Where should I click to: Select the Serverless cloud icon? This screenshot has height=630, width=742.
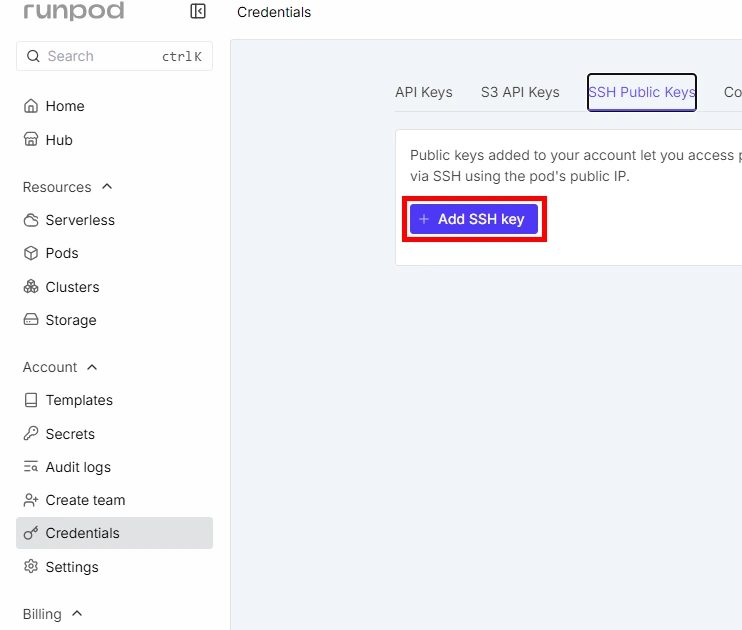[31, 220]
